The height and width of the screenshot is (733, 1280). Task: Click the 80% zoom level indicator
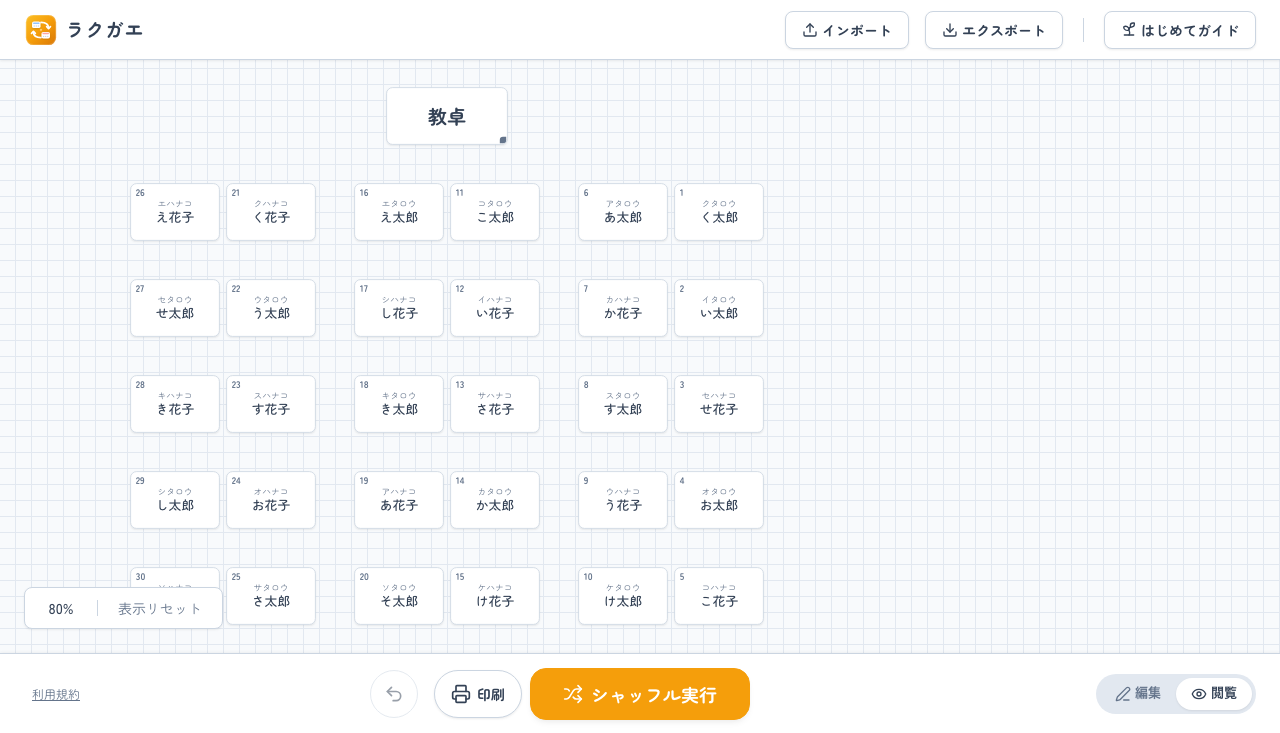pyautogui.click(x=61, y=608)
